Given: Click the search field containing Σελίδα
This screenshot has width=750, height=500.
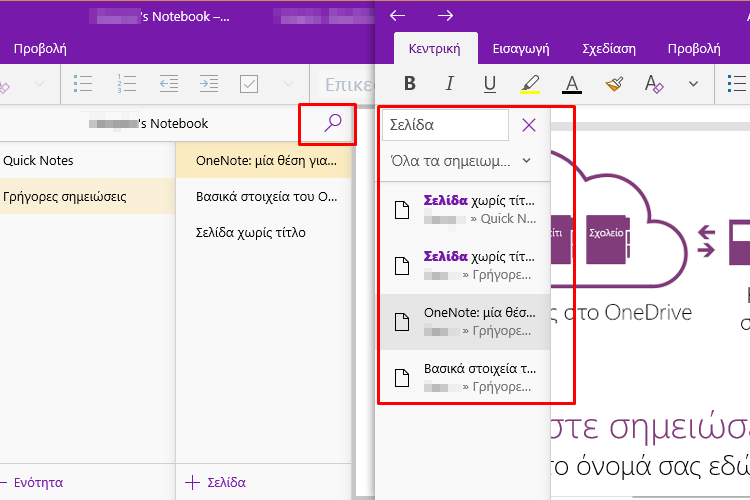Looking at the screenshot, I should tap(445, 125).
